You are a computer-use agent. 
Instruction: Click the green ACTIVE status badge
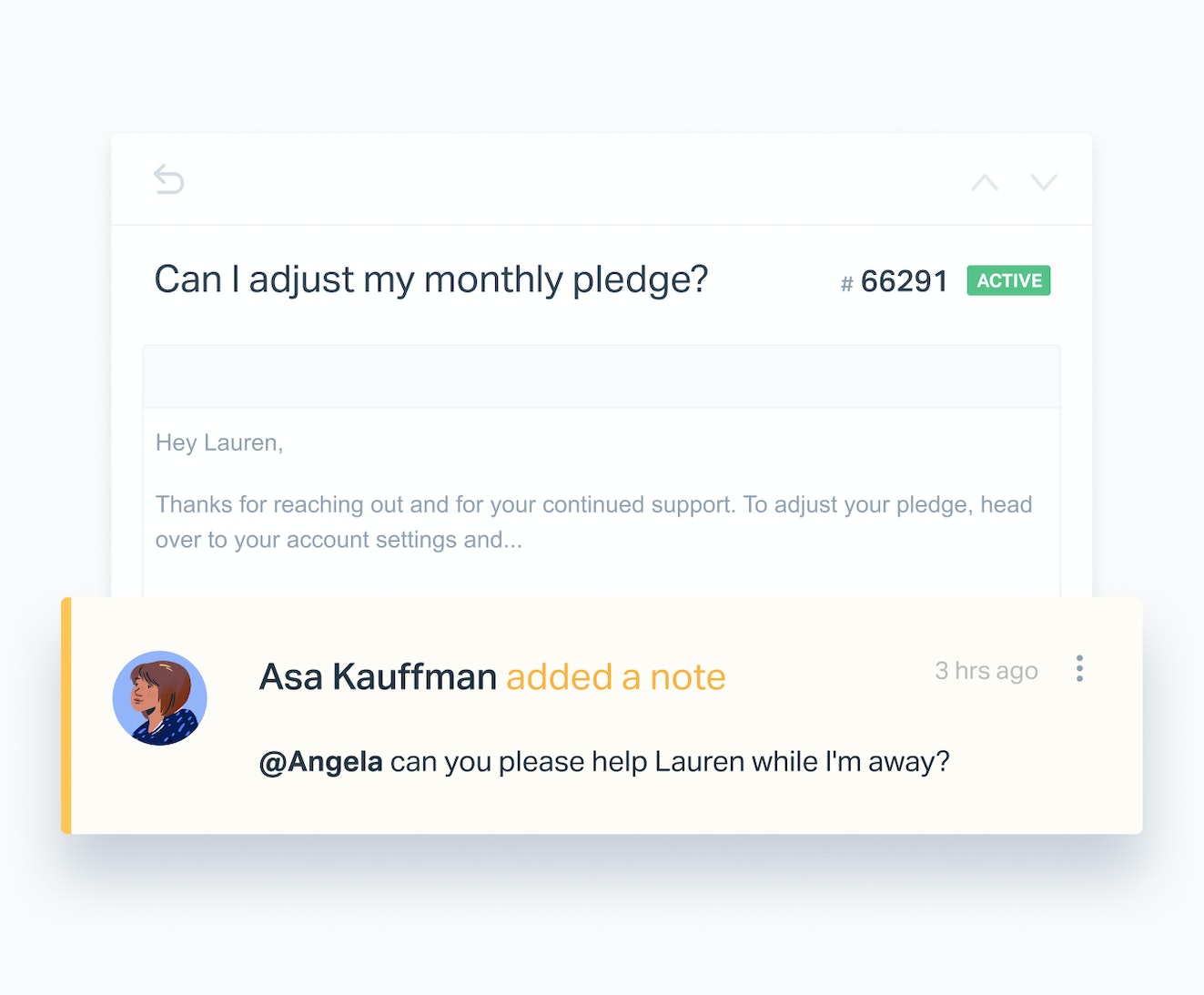(x=1008, y=280)
